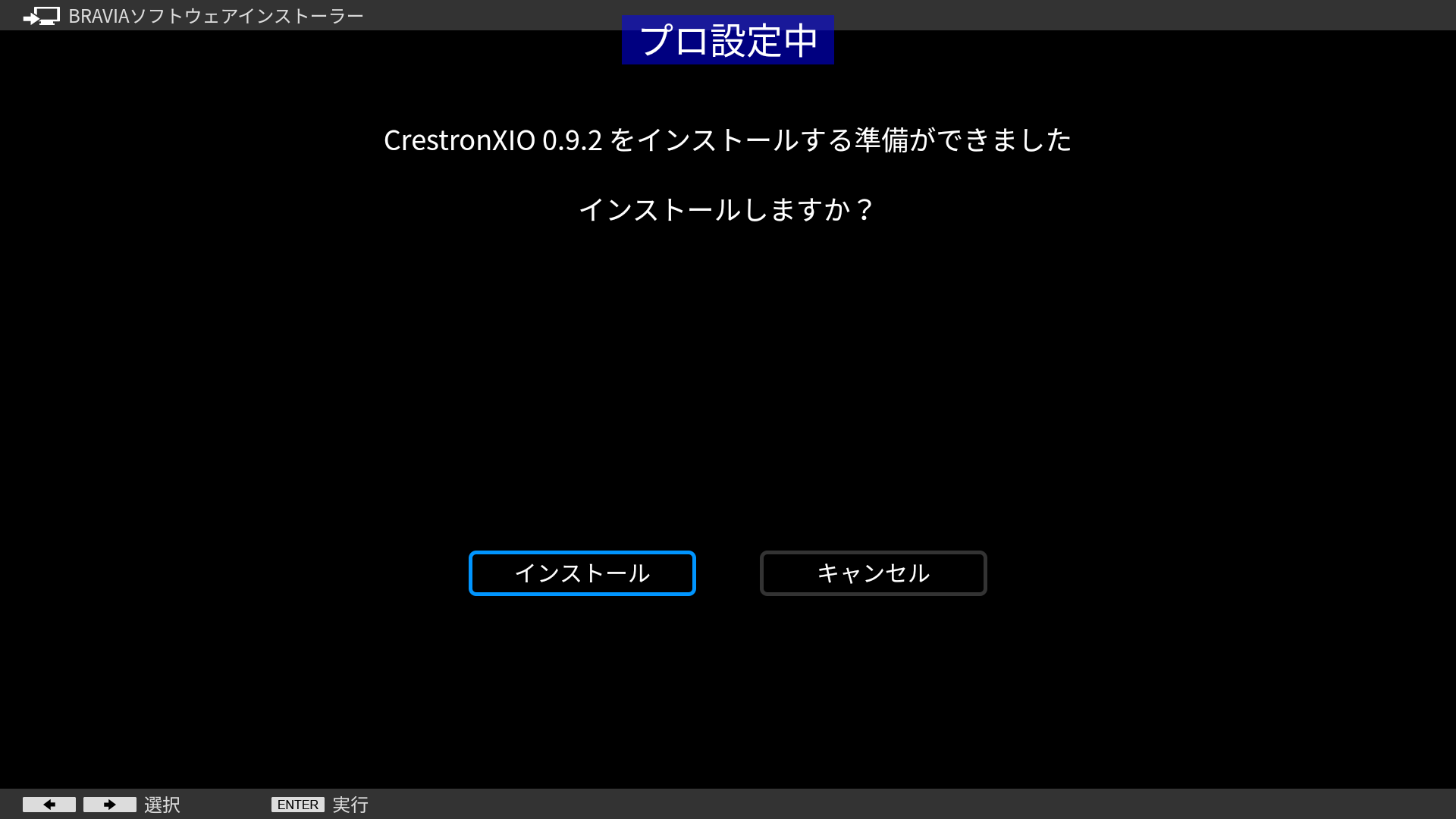
Task: Click the CrestronXIO app name in message
Action: [x=459, y=140]
